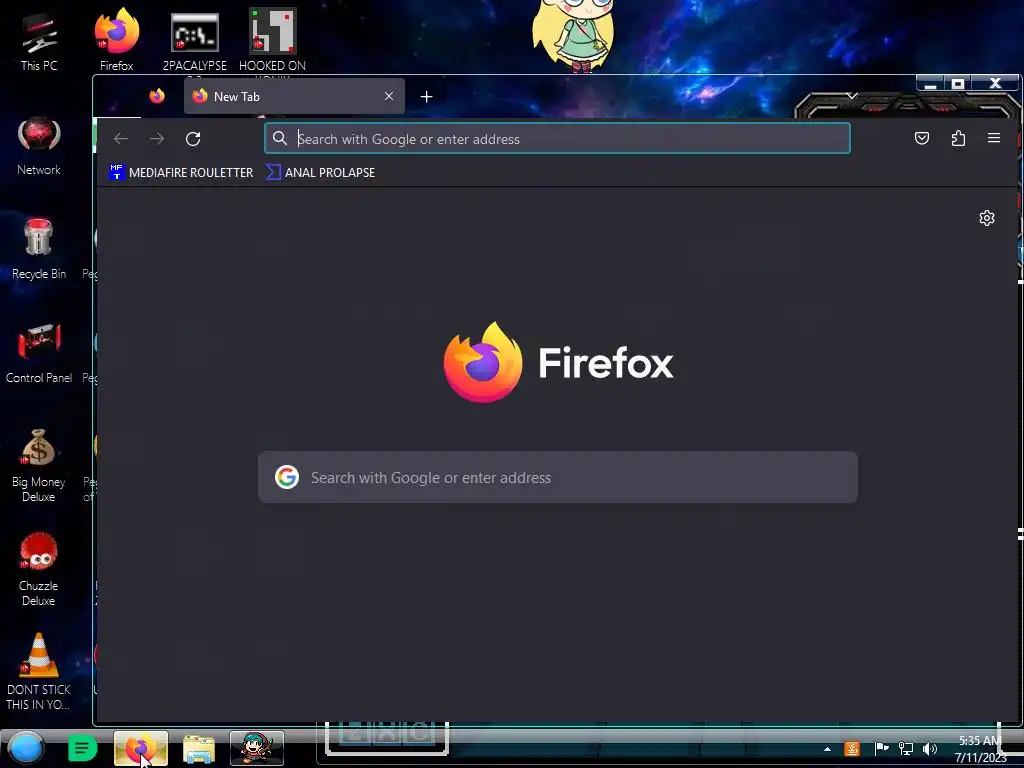
Task: Open the Firefox hamburger application menu
Action: coord(994,138)
